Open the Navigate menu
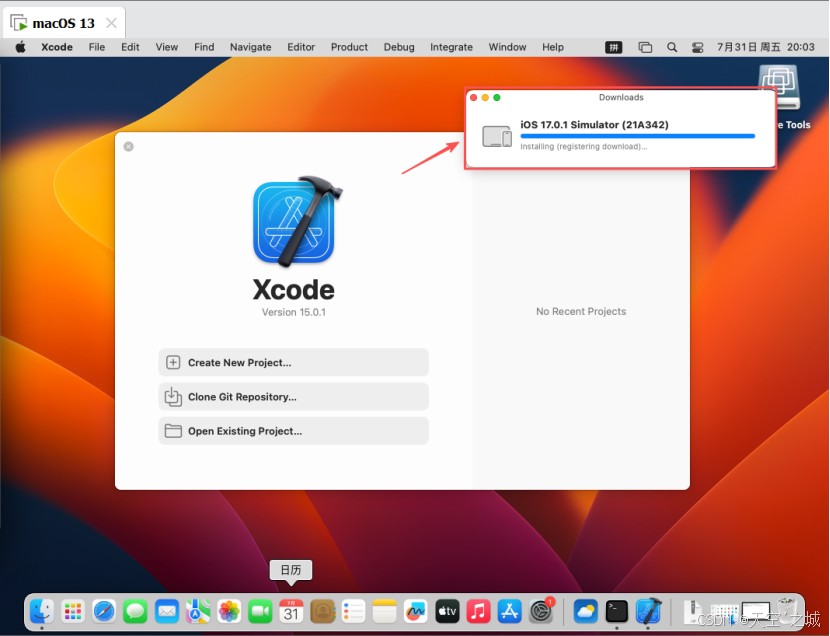830x636 pixels. click(x=250, y=47)
